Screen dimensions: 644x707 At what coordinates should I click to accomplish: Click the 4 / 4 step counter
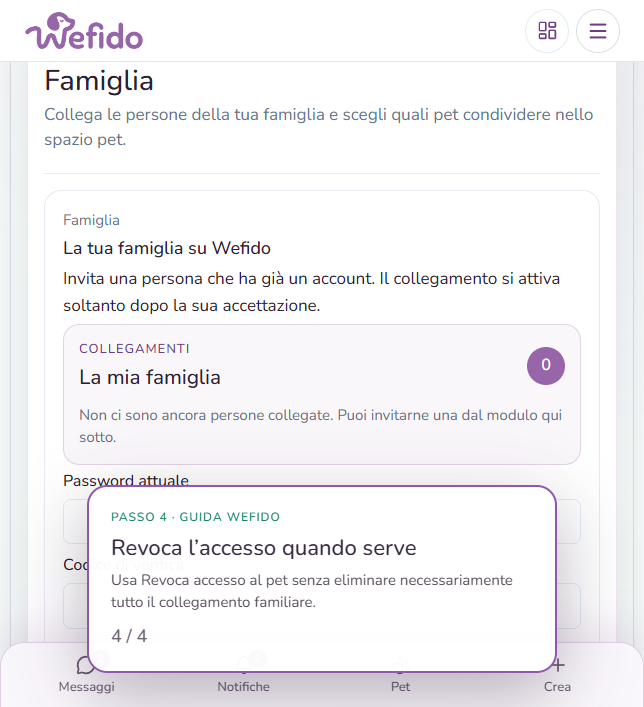[x=129, y=636]
